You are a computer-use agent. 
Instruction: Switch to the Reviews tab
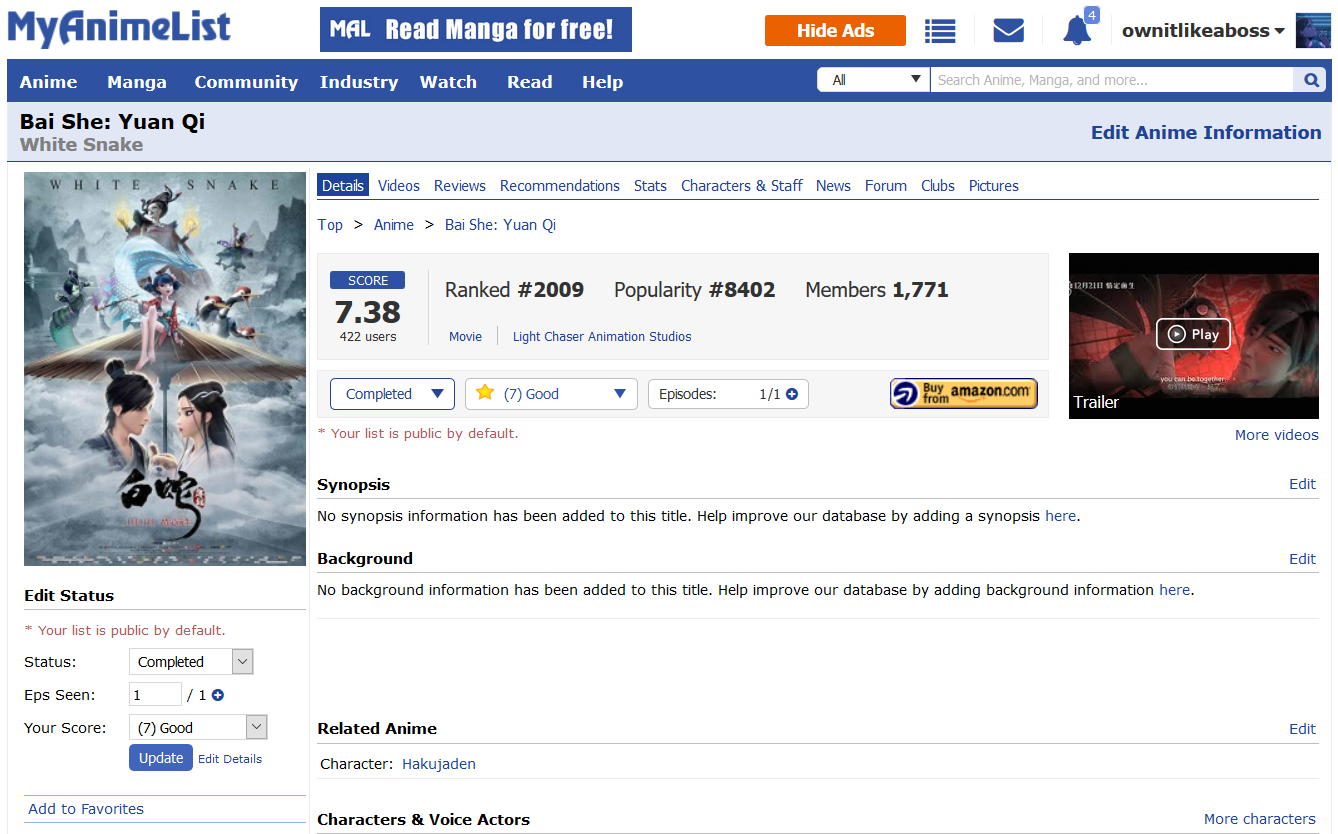[460, 185]
